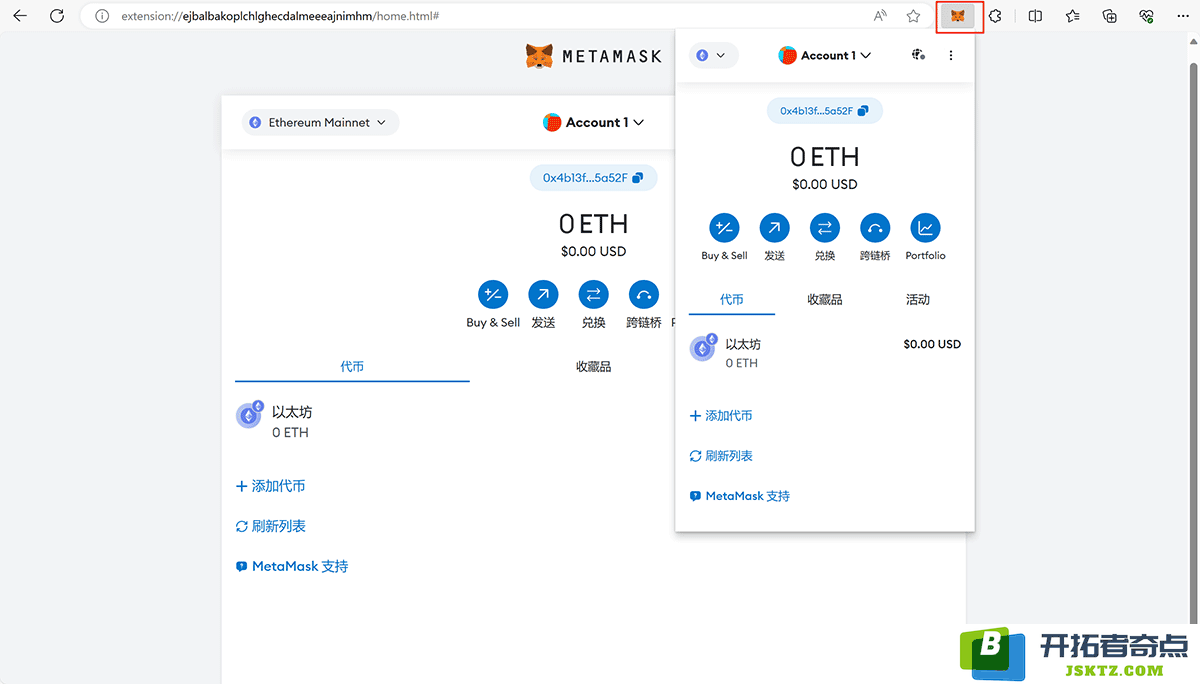Image resolution: width=1200 pixels, height=684 pixels.
Task: Click 兑换 swap icon on main page
Action: click(593, 295)
